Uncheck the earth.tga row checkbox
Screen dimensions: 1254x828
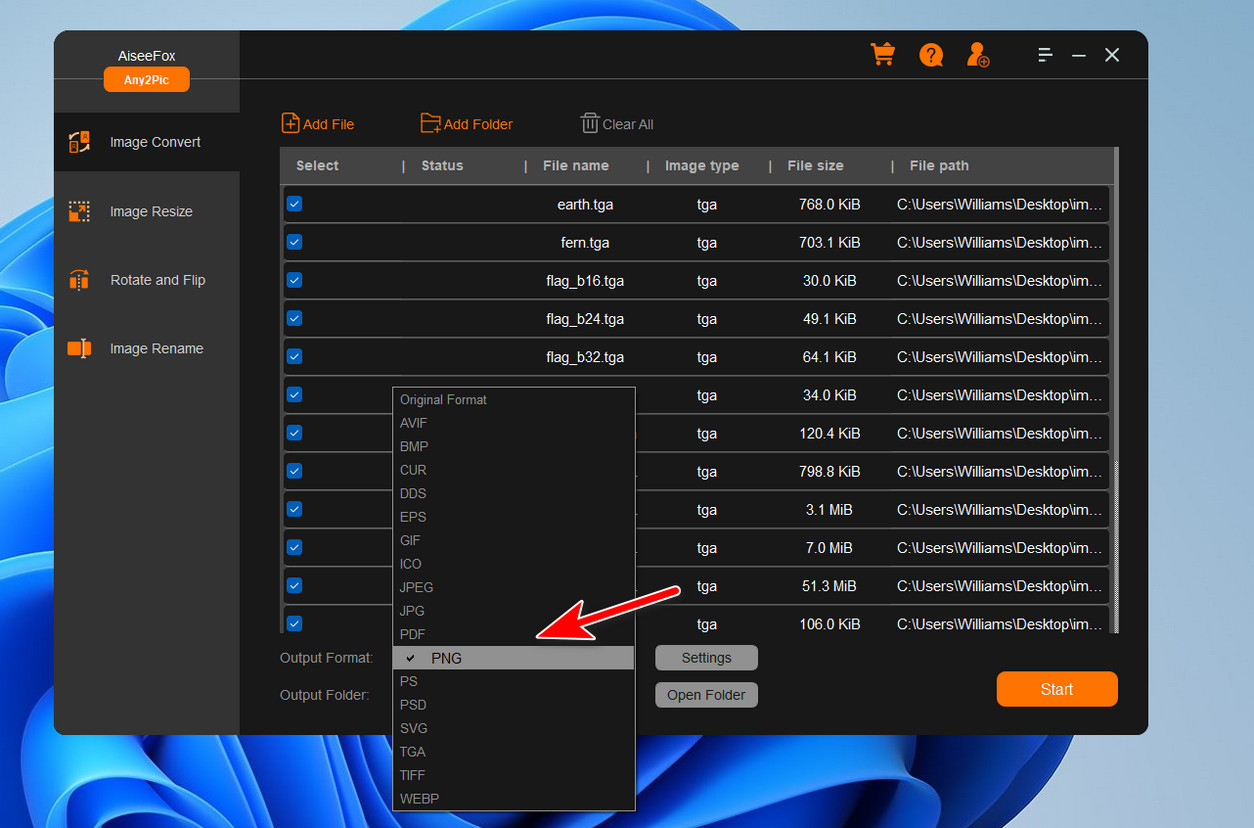pos(294,203)
